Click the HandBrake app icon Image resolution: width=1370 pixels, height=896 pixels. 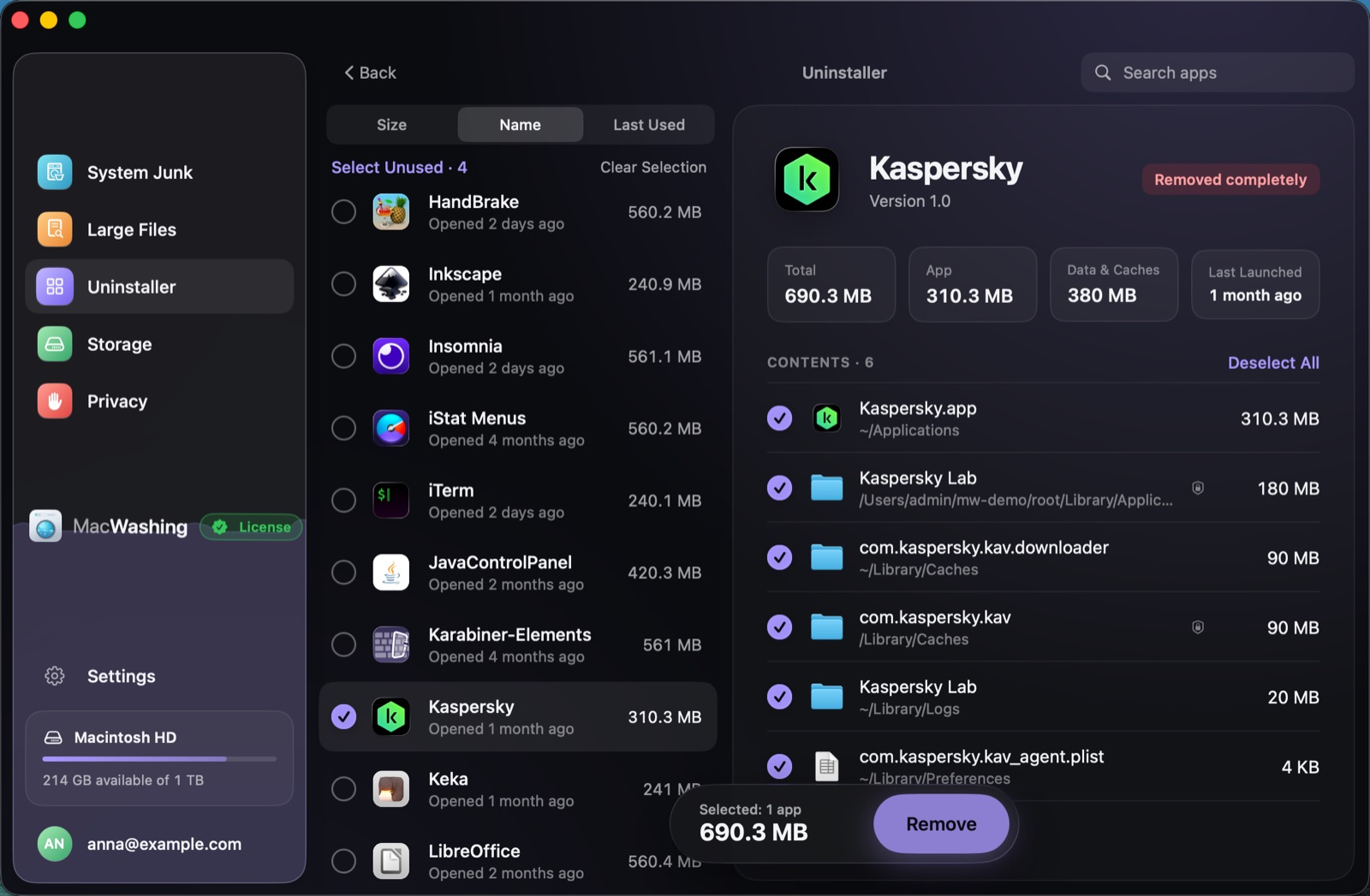(391, 211)
